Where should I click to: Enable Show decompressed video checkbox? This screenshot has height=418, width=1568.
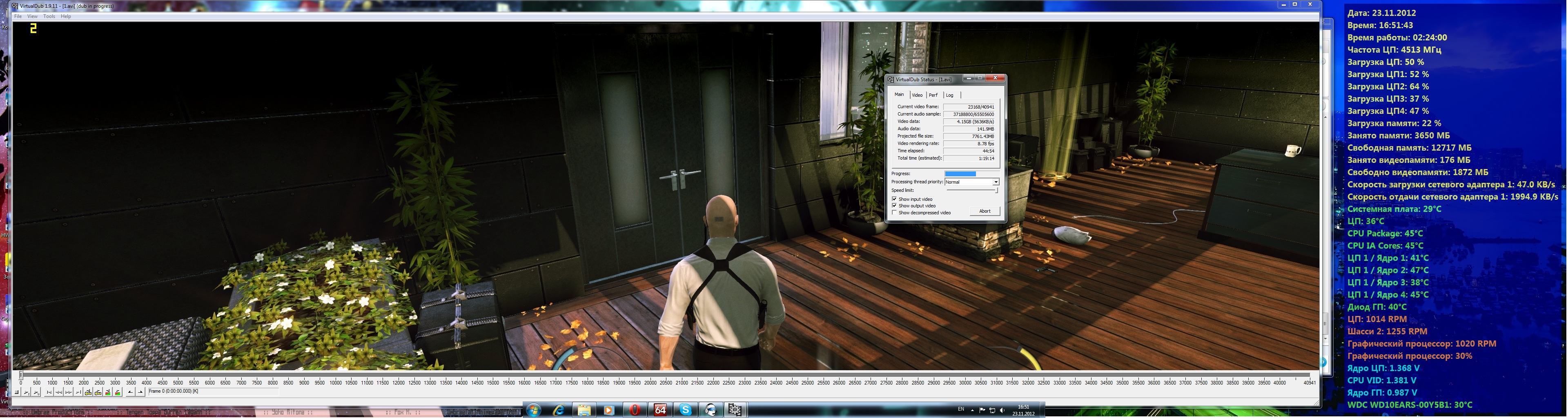pos(895,212)
